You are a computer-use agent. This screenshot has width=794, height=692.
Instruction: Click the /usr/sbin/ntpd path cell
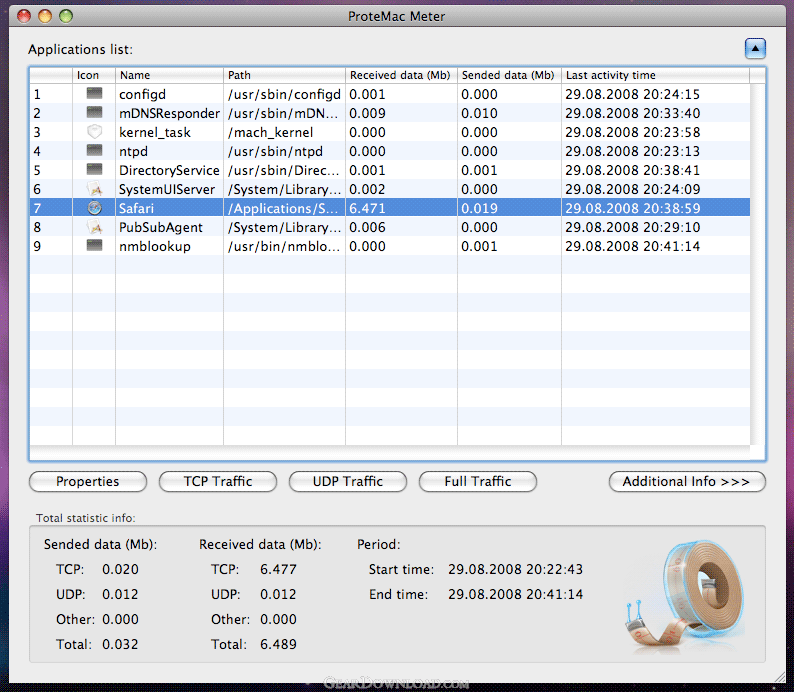[275, 151]
